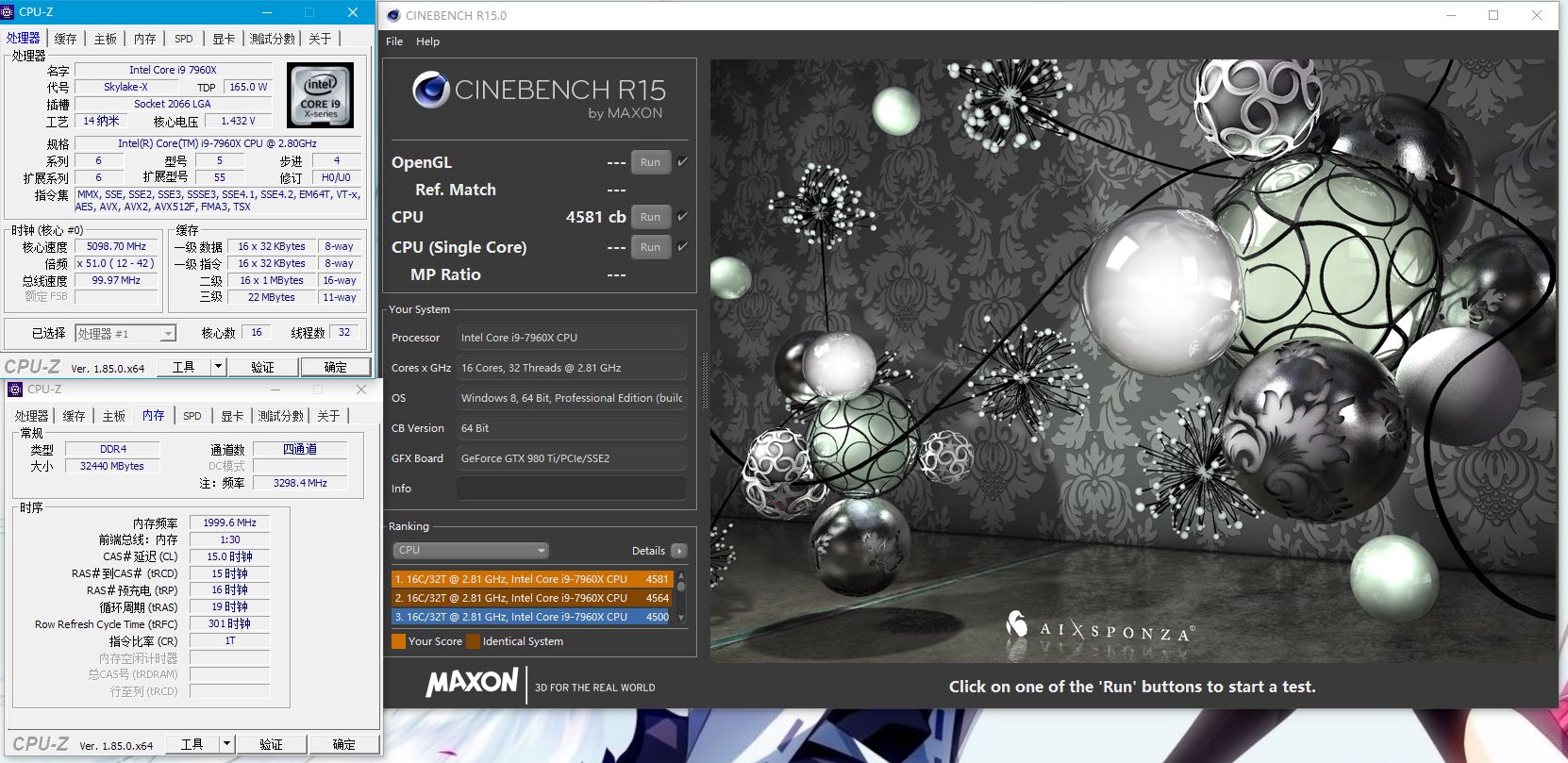
Task: Open the 工具 dropdown arrow in lower CPU-Z window
Action: coord(226,743)
